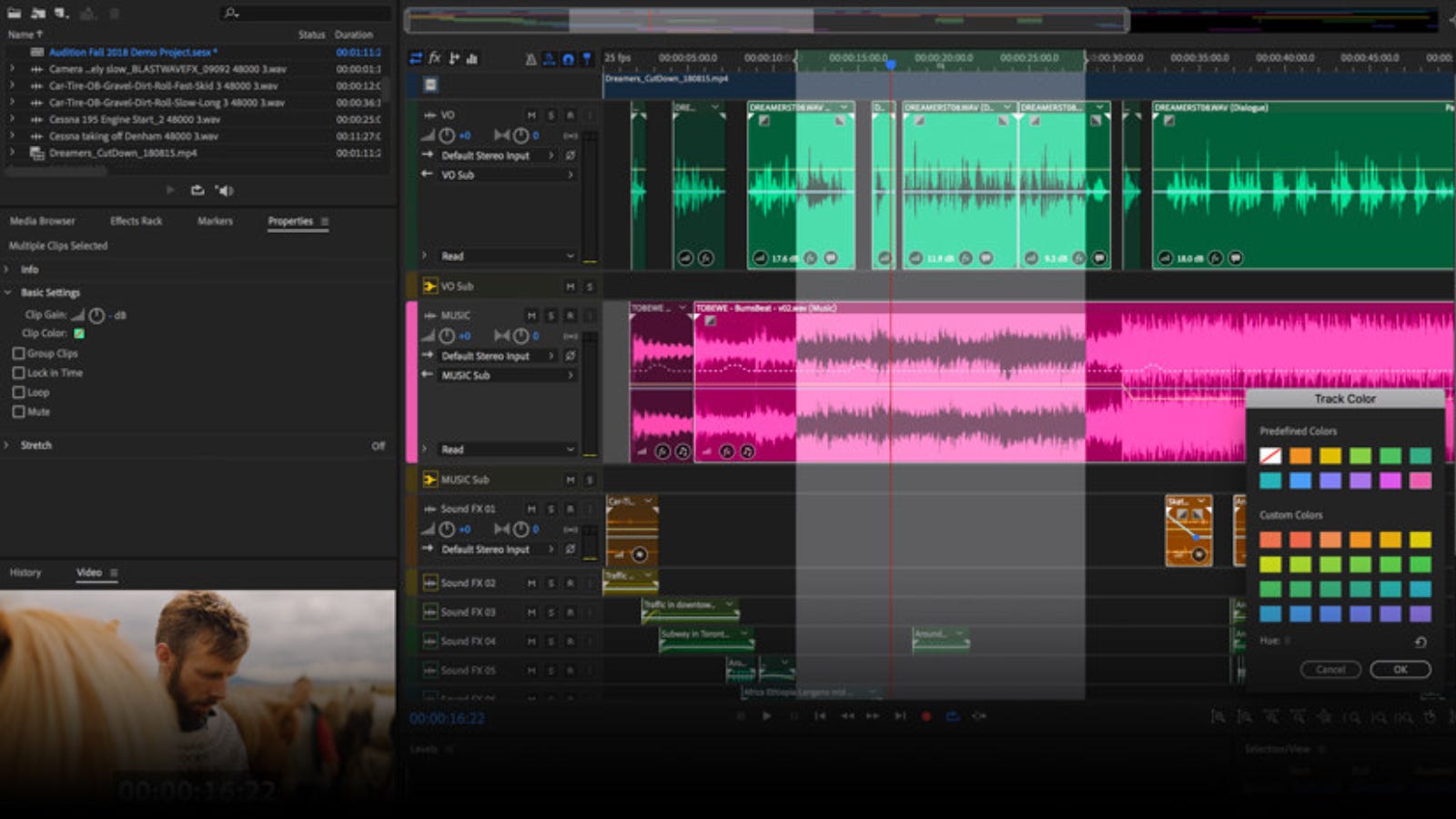Pick the orange predefined color swatch
Screen dimensions: 1456x819
coord(1300,456)
